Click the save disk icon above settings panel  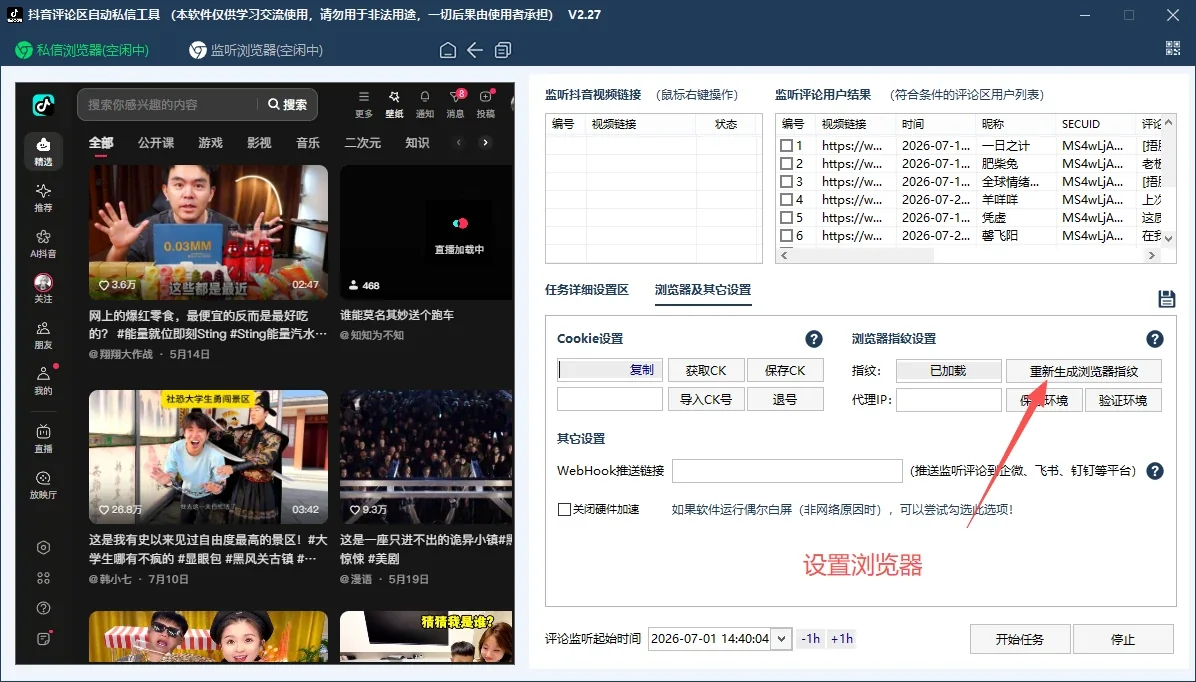[x=1166, y=299]
